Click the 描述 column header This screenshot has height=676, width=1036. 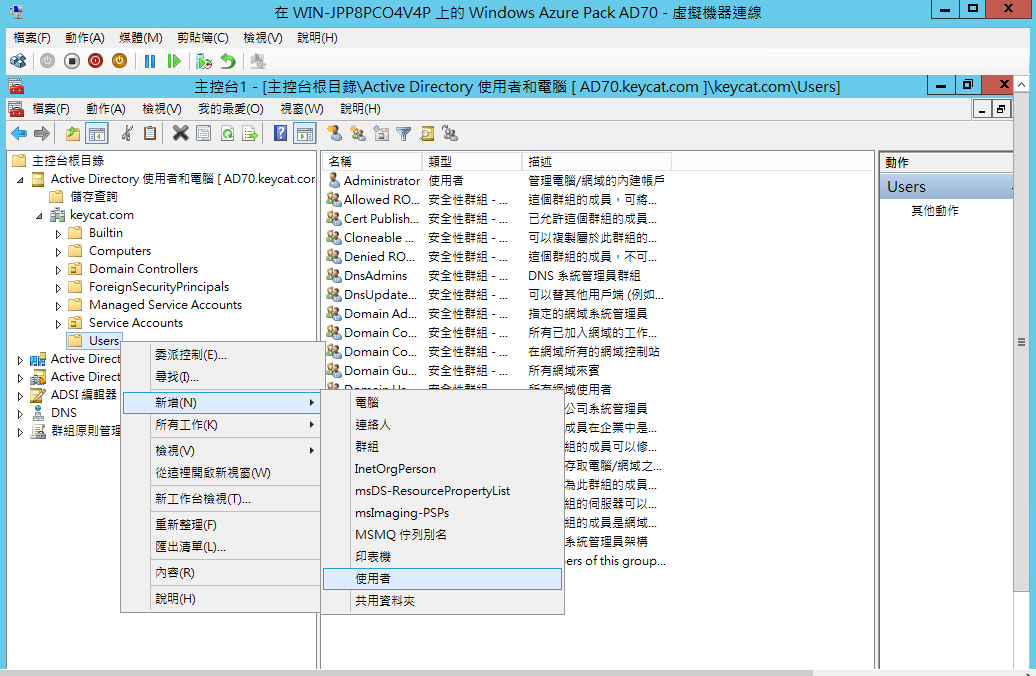597,161
